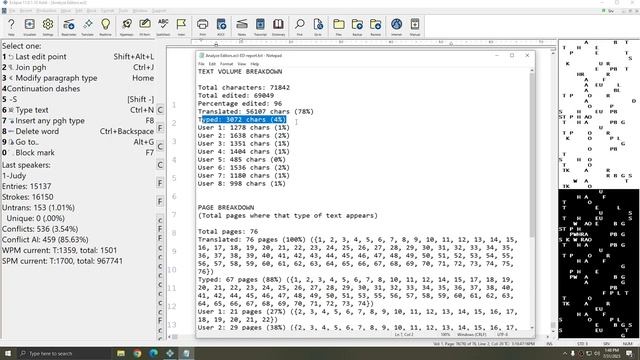Choose 'Delete word' option
The image size is (640, 360).
[78, 131]
